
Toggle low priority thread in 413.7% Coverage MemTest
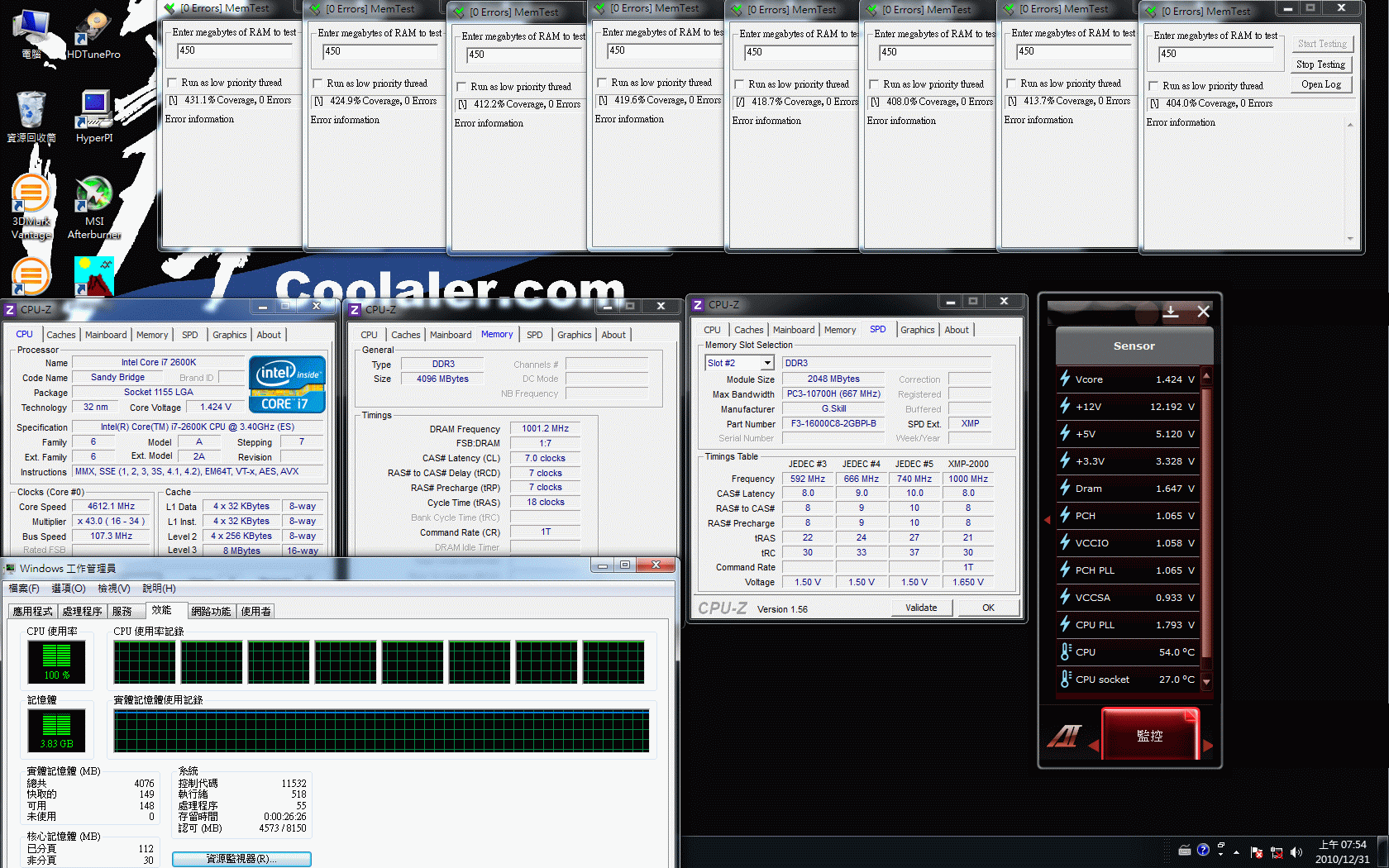coord(1011,83)
